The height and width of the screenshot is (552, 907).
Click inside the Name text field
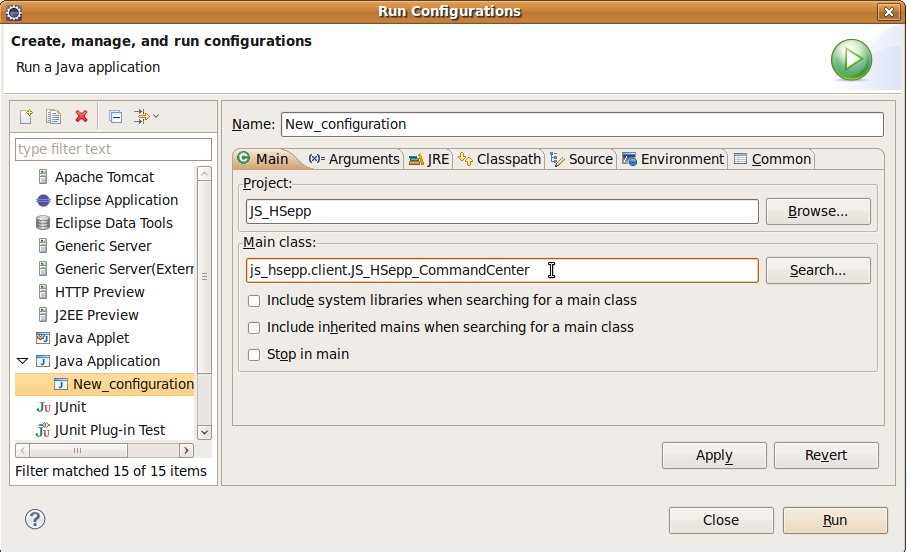[x=582, y=124]
